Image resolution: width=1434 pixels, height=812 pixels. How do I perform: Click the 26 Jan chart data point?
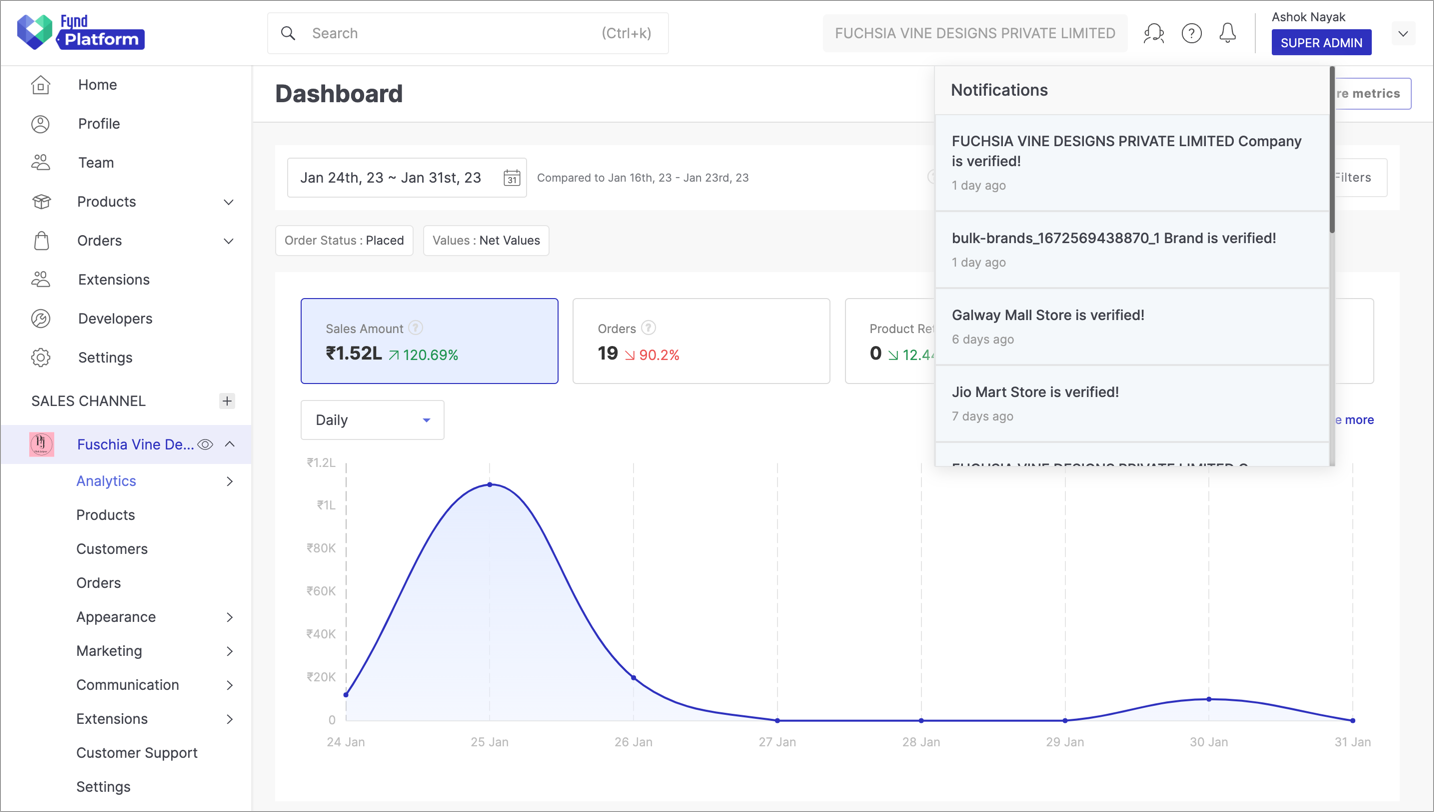tap(634, 678)
